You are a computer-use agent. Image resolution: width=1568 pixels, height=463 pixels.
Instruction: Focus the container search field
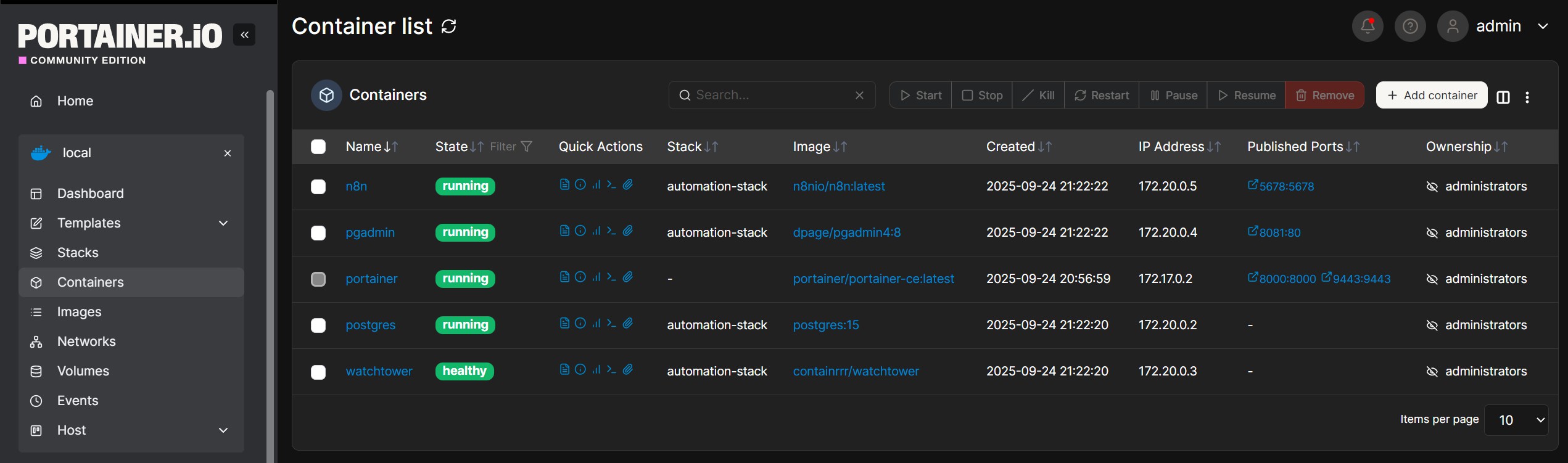click(x=771, y=95)
